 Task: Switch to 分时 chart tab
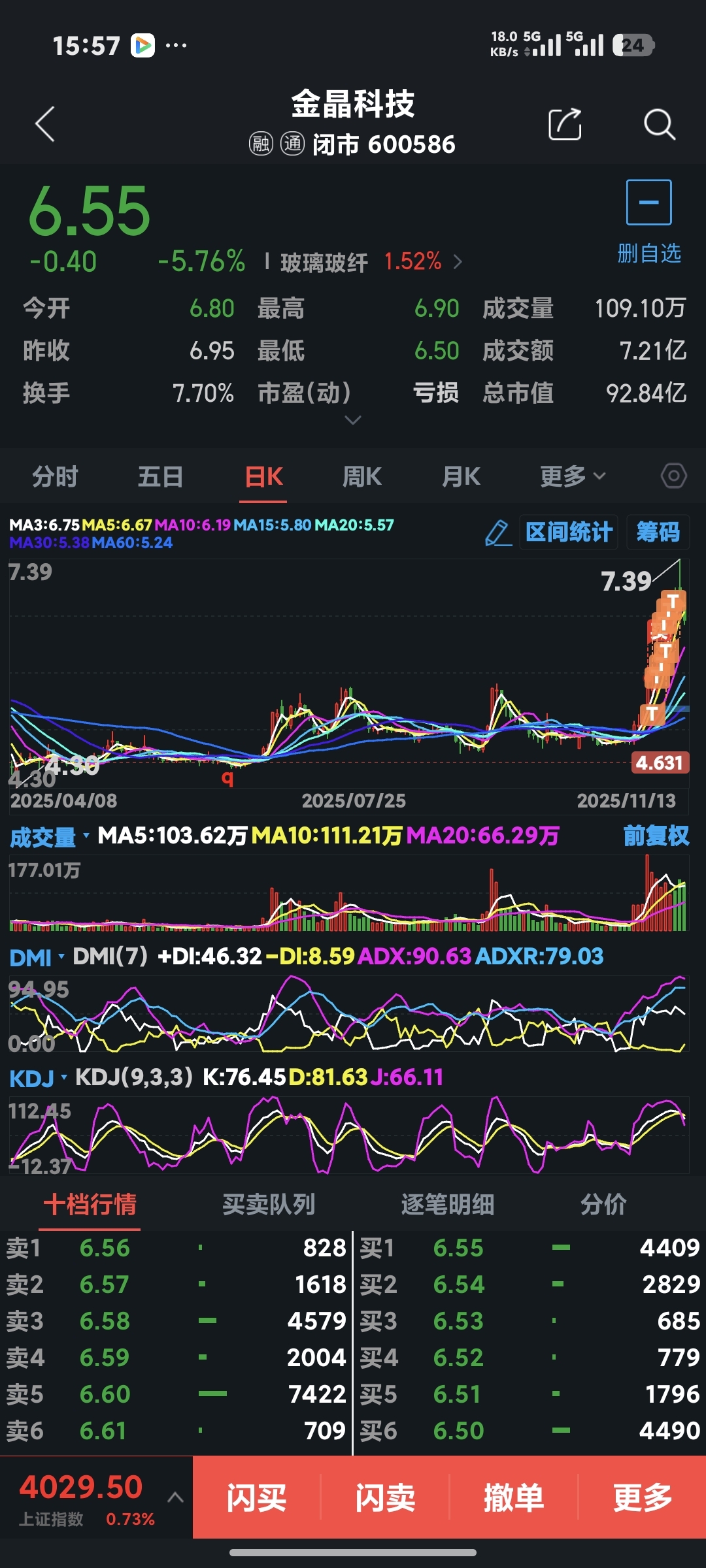click(x=55, y=476)
